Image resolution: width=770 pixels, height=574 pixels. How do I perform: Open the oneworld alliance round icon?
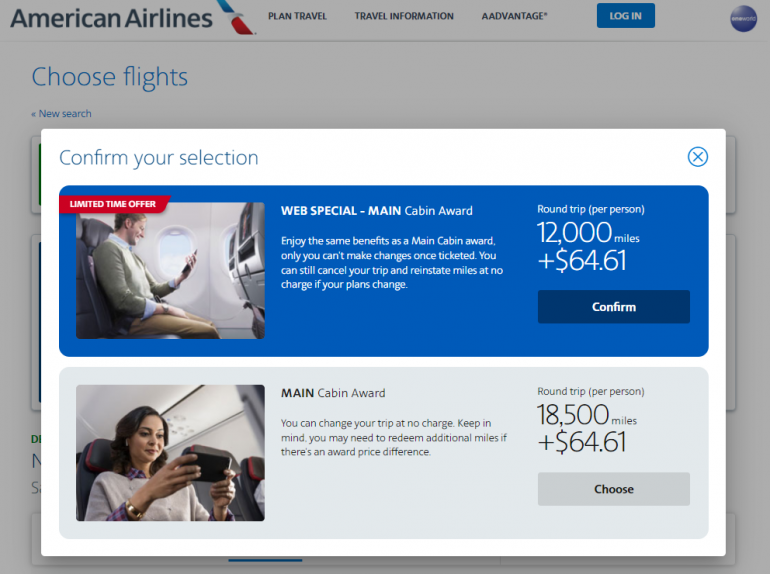[743, 19]
